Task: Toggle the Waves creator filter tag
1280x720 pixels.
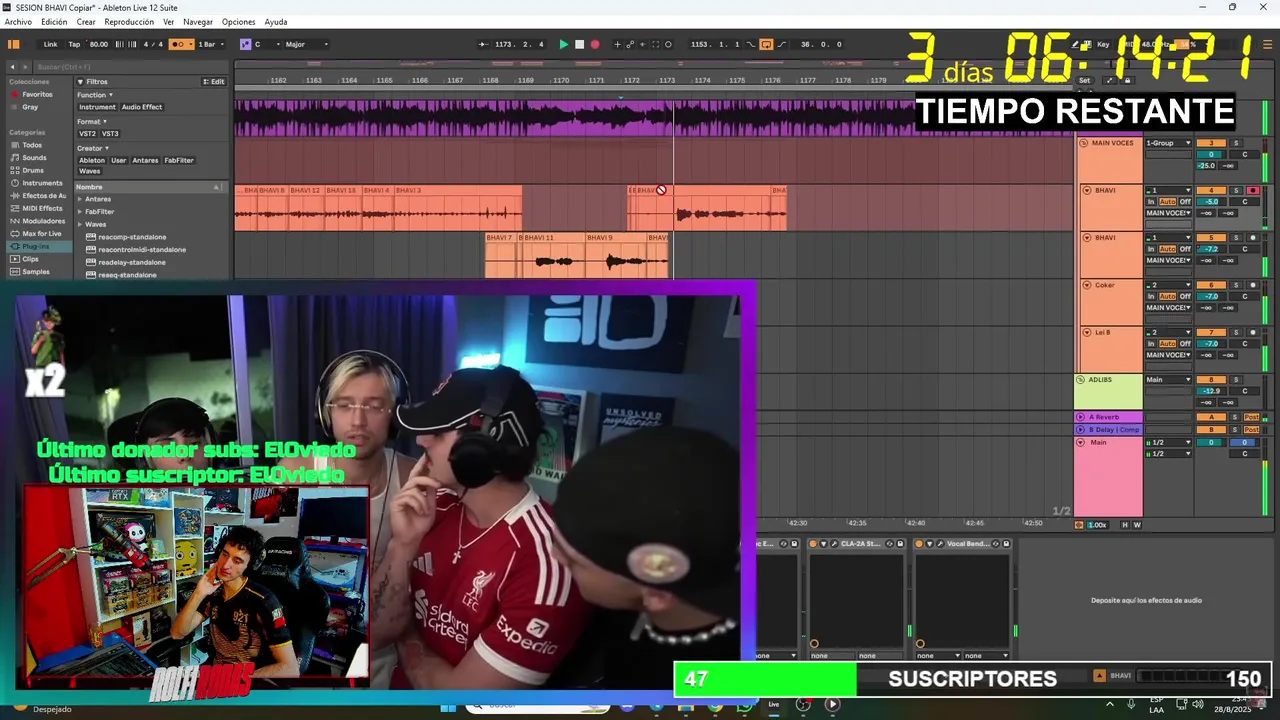Action: (x=89, y=171)
